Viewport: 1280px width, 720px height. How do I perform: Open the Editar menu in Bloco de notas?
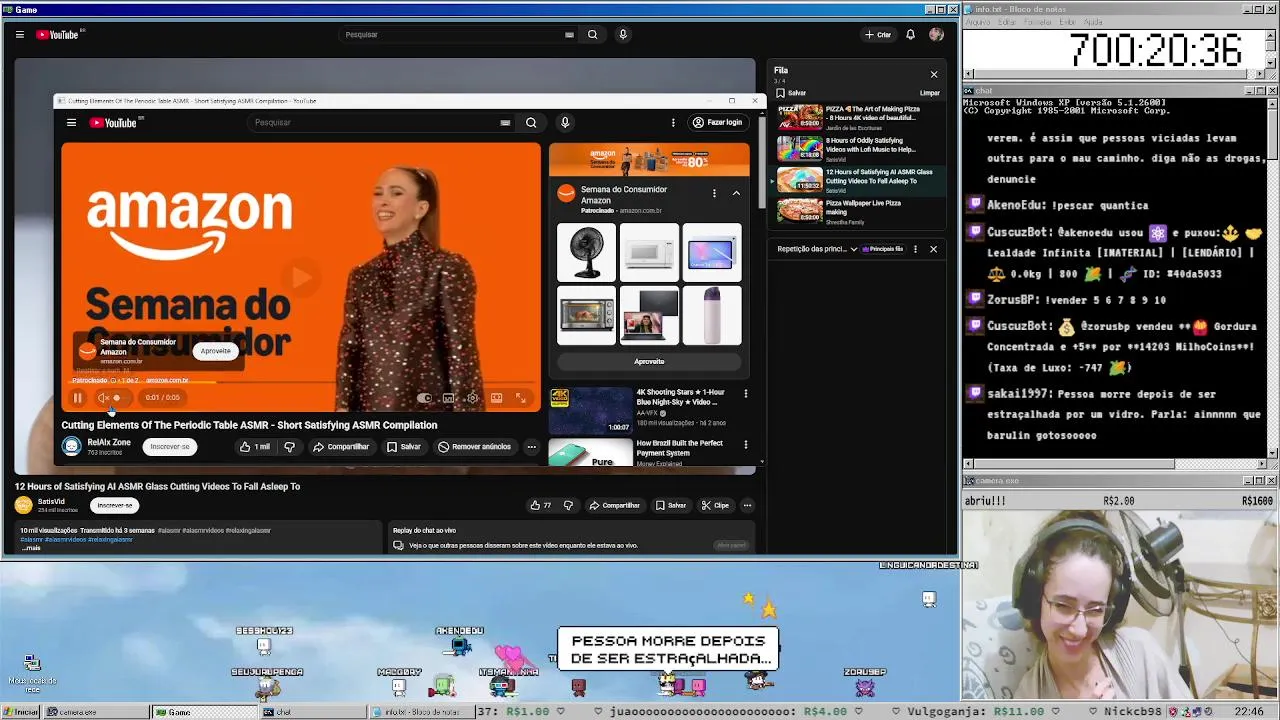click(1007, 22)
